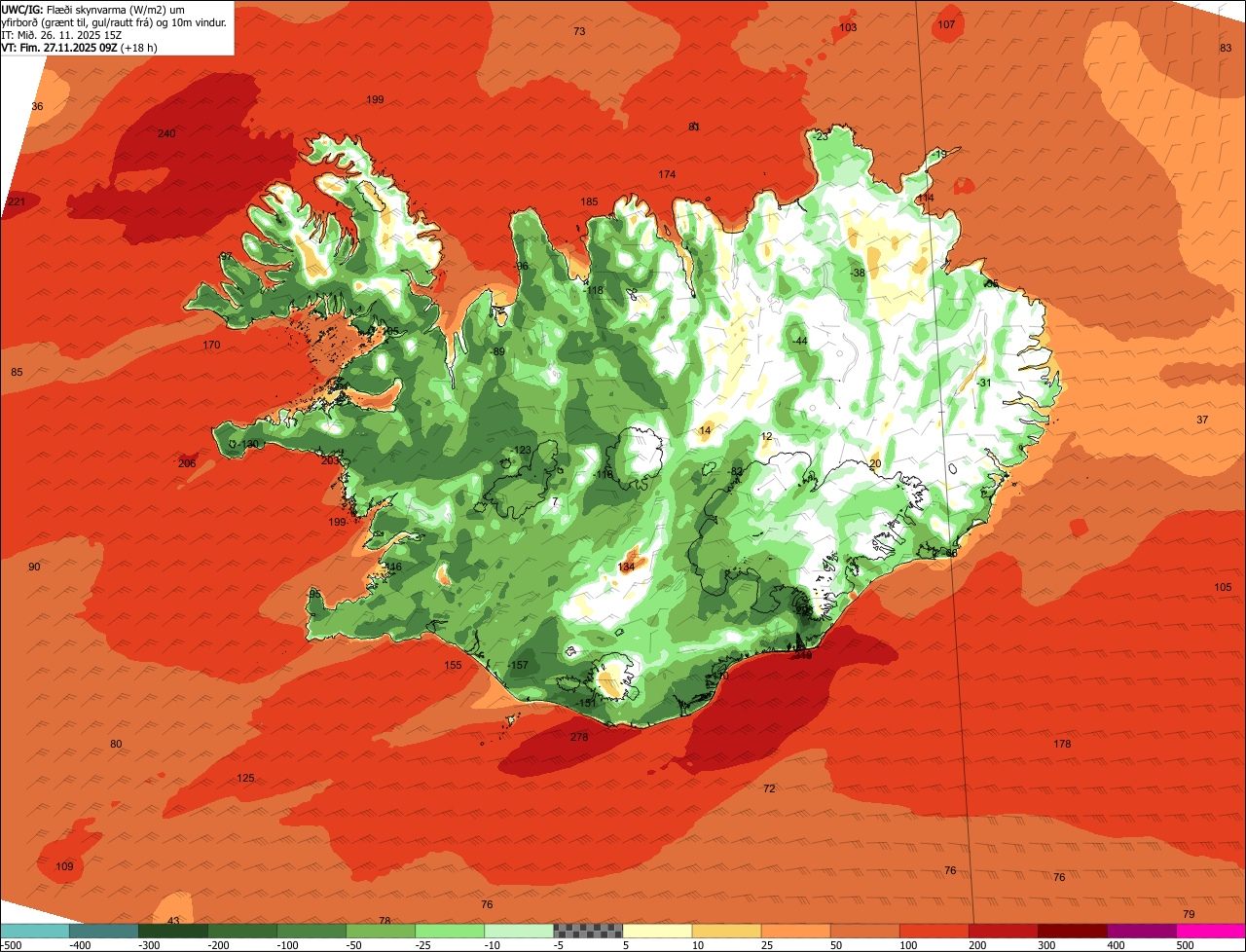The height and width of the screenshot is (952, 1246).
Task: Click the value 80 in the southwest sea
Action: 116,744
